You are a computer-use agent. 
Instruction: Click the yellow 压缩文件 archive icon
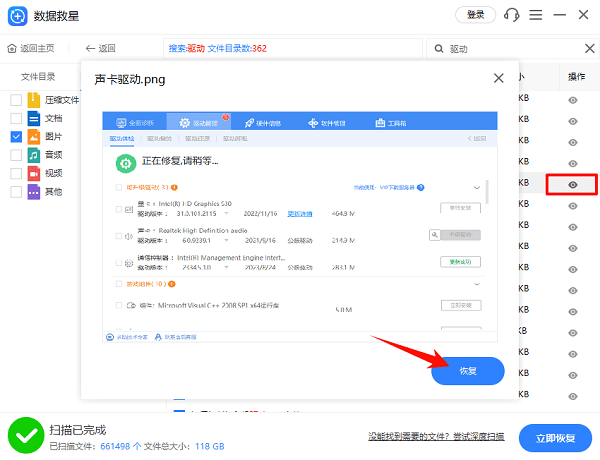(x=34, y=100)
